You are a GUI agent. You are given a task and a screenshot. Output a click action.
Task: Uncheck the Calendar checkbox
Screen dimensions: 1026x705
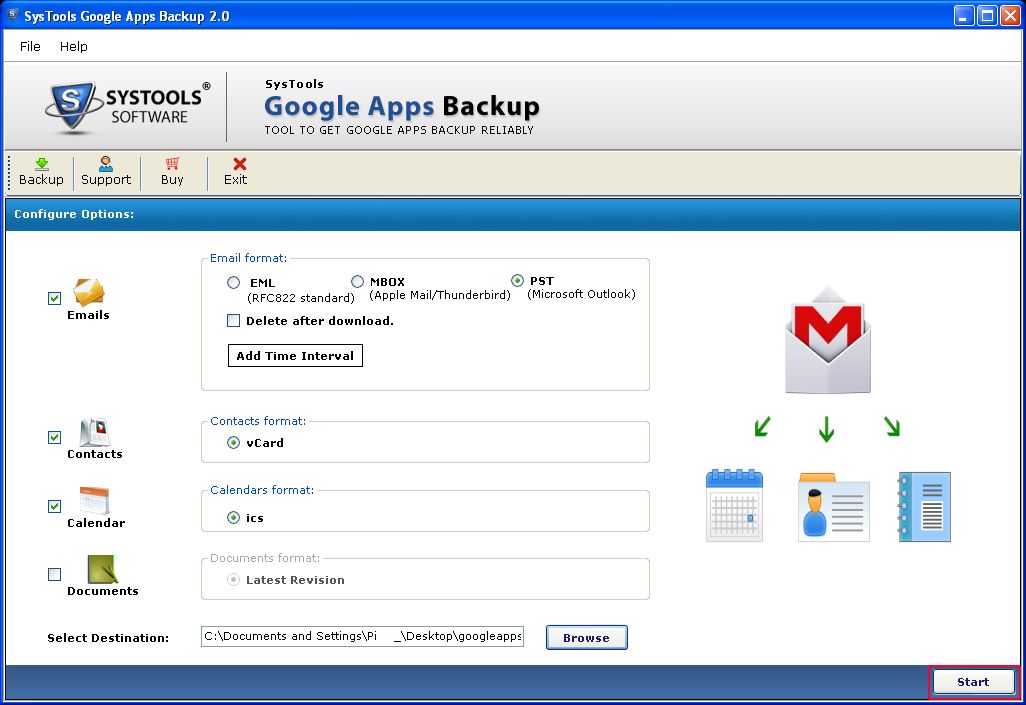(54, 506)
